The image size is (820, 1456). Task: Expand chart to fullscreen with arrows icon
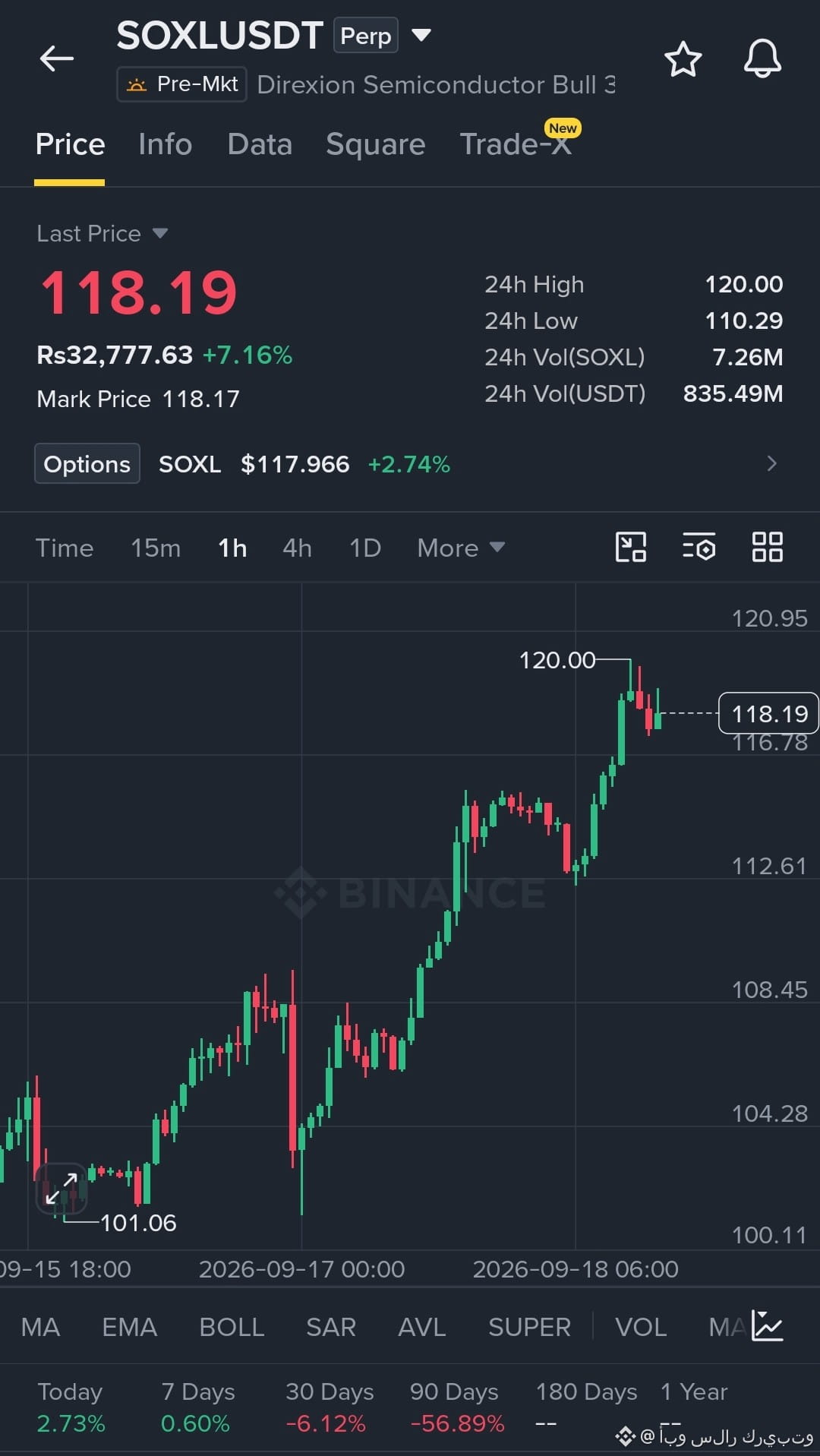(61, 1189)
